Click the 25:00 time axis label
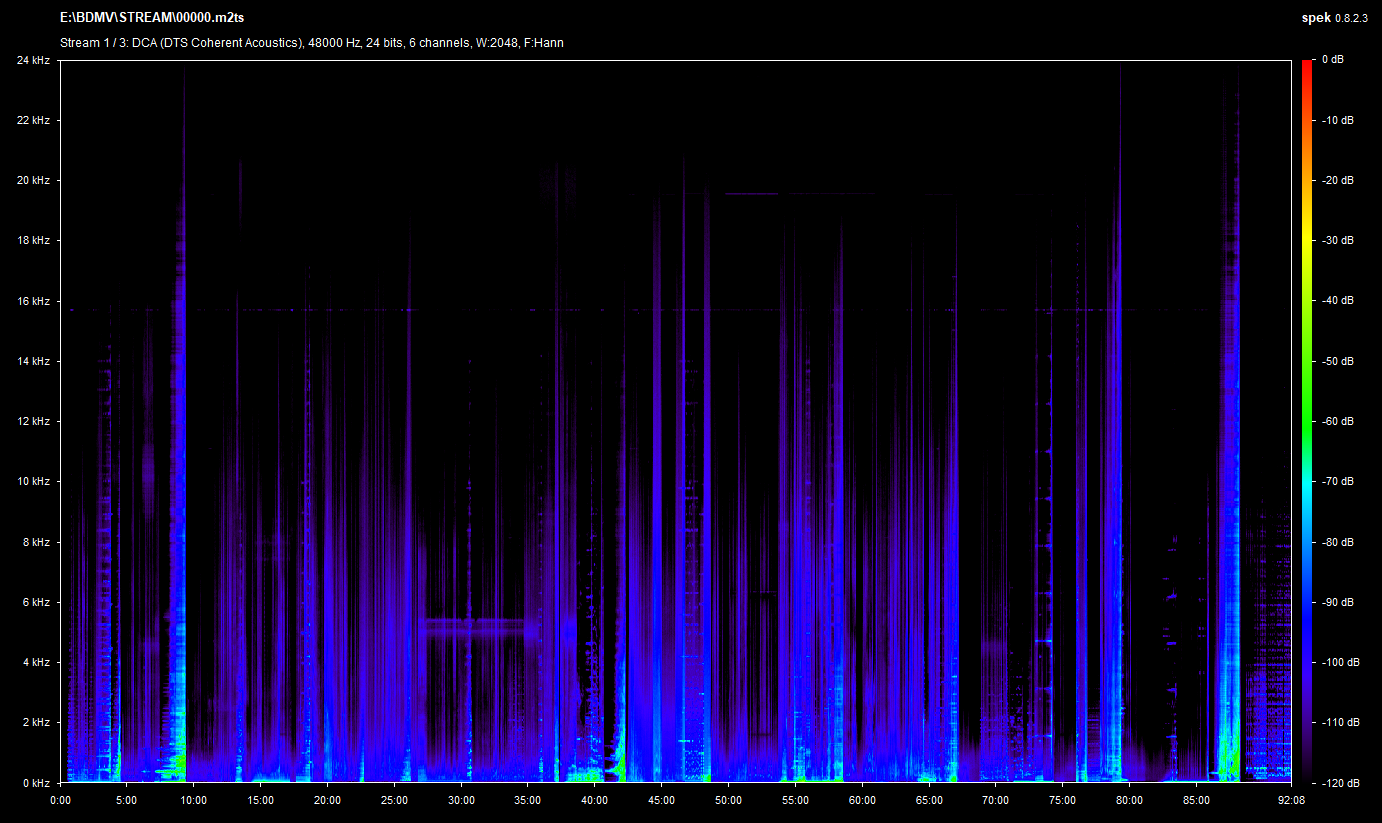 point(394,800)
